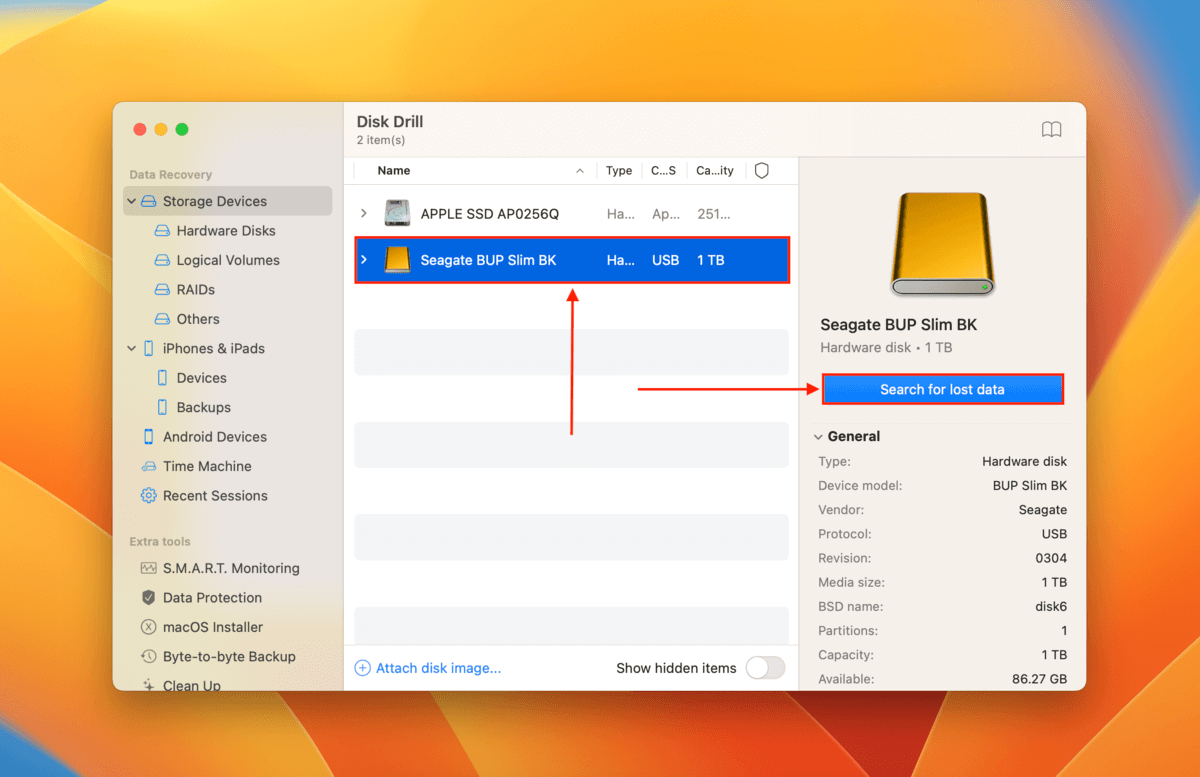Click the Byte-to-byte Backup clock icon
The height and width of the screenshot is (777, 1200).
tap(149, 657)
